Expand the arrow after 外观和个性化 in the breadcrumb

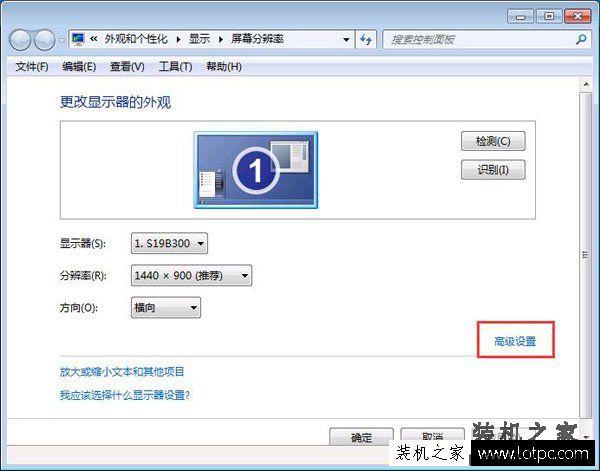pos(178,39)
